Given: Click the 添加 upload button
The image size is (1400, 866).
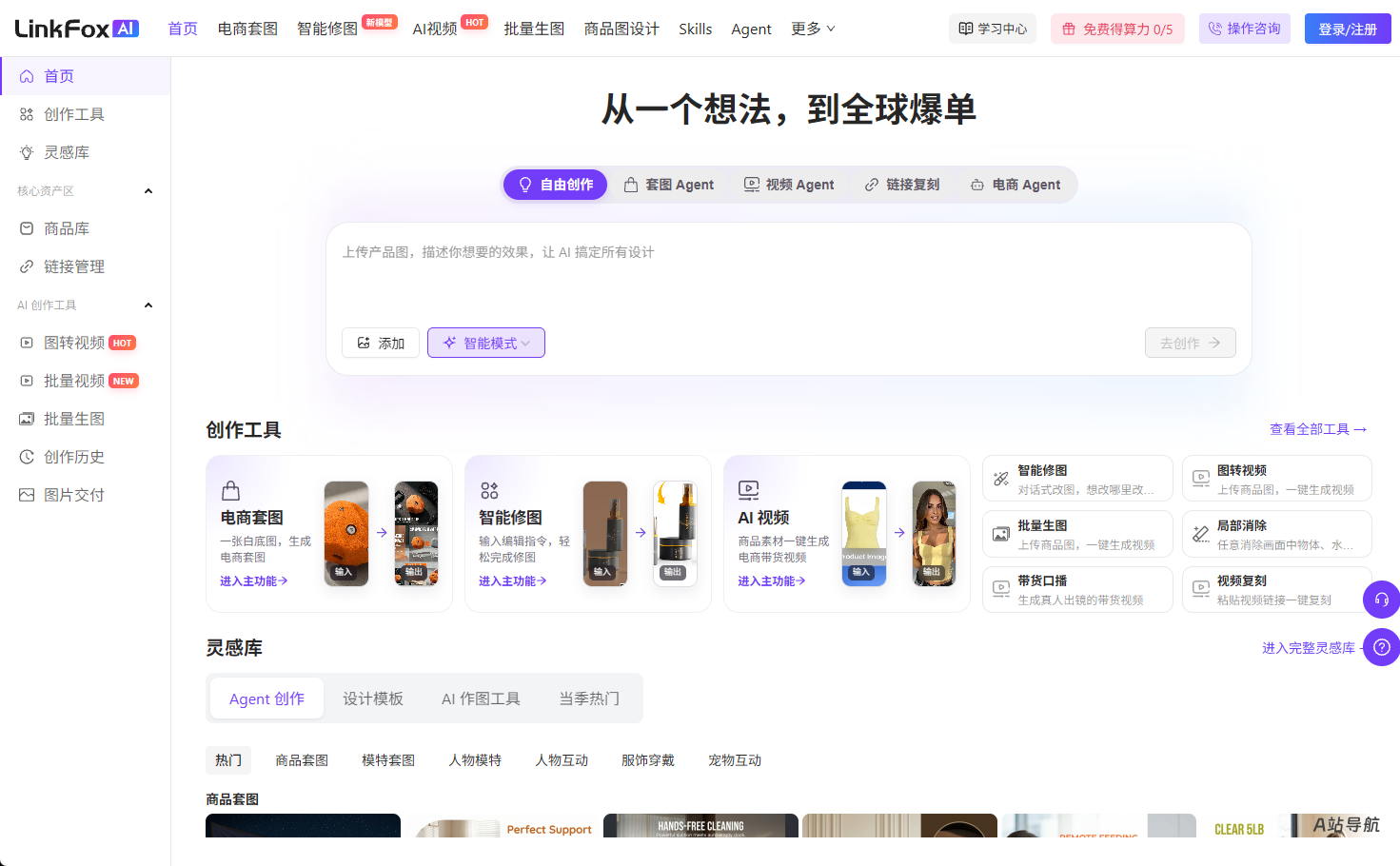Looking at the screenshot, I should click(x=381, y=343).
